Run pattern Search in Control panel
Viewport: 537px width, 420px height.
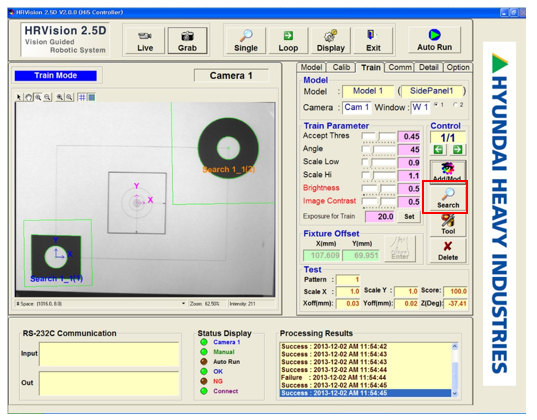tap(448, 198)
